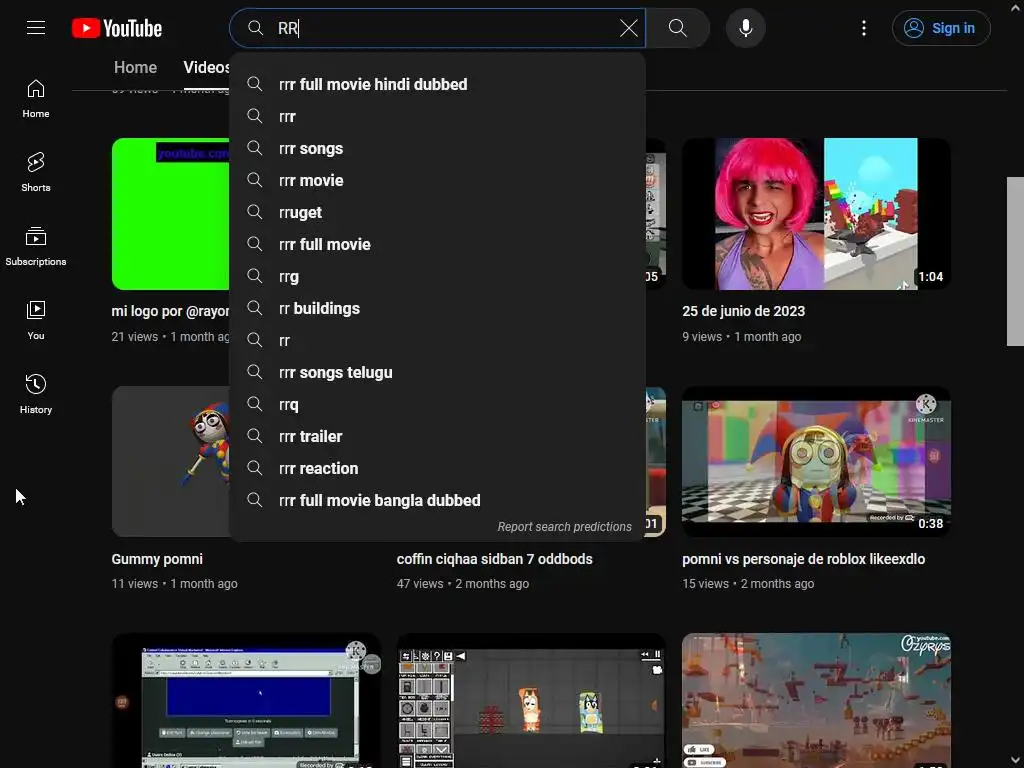Select the plain 'rr' suggestion

tap(438, 340)
